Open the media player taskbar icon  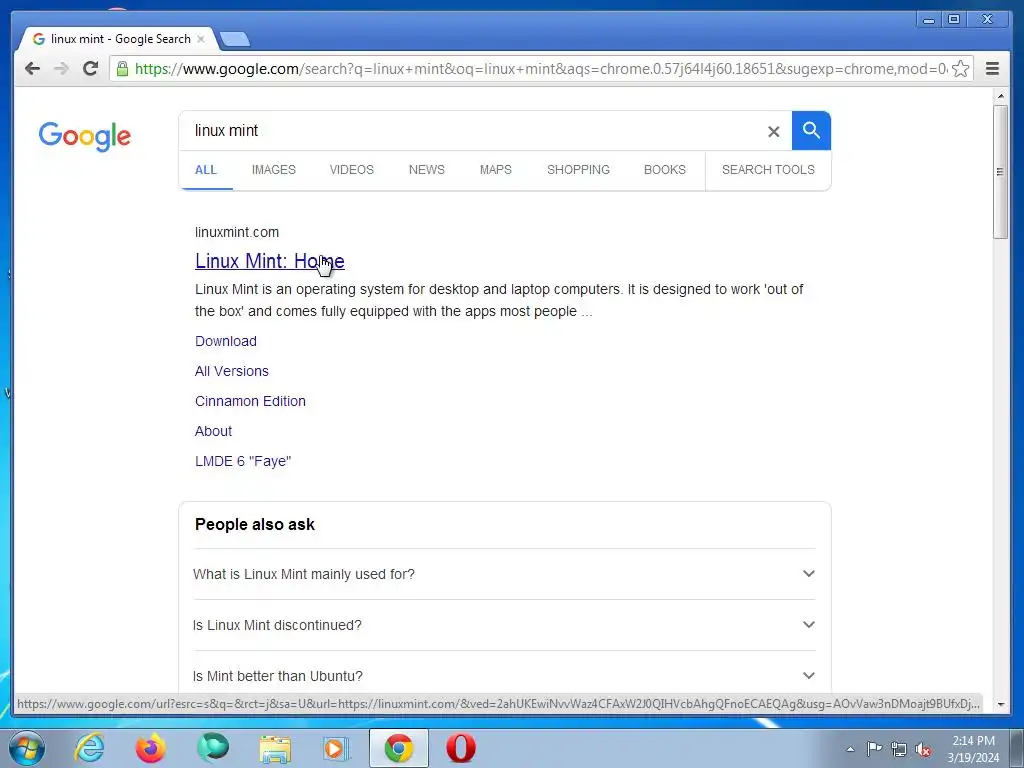336,748
